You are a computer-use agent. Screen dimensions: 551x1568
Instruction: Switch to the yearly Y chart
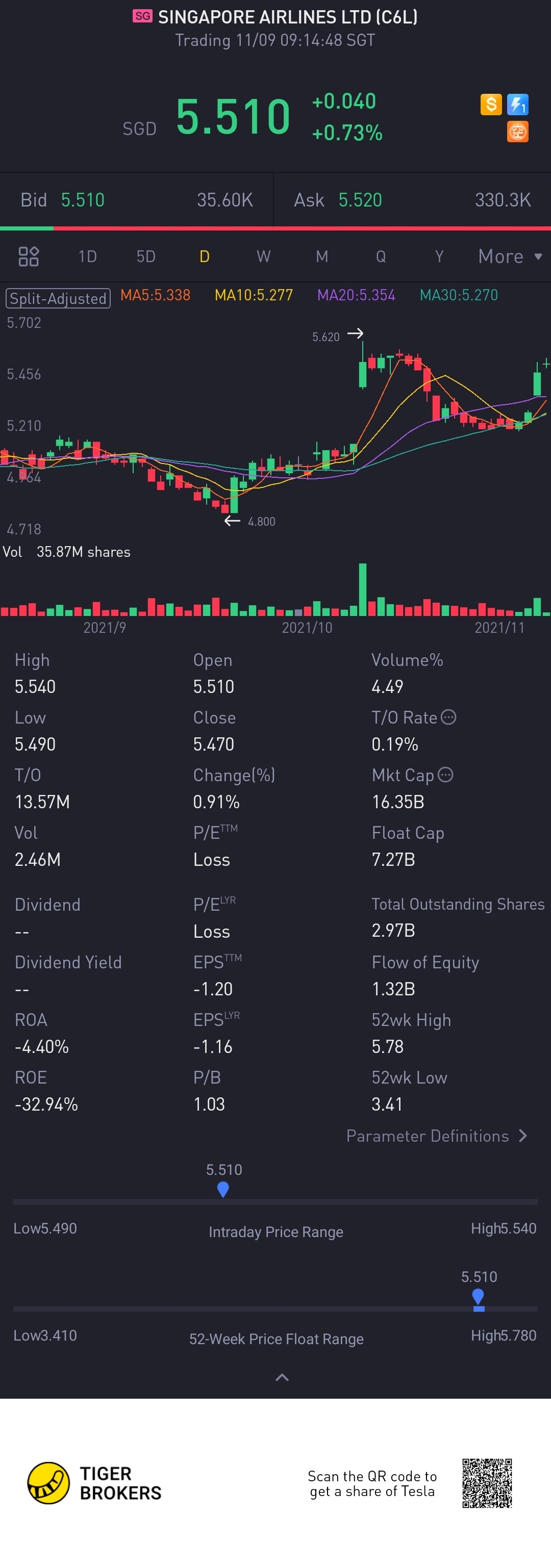click(x=439, y=256)
